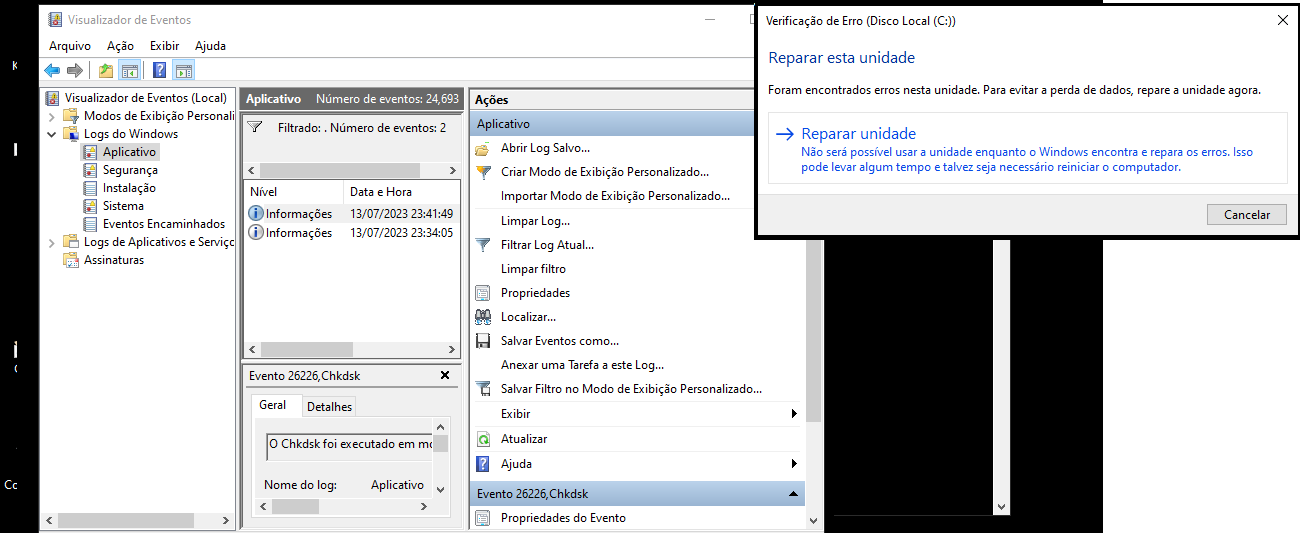Click the O Chkdsk foi executado text box
Screen dimensions: 1304x533
pyautogui.click(x=350, y=444)
